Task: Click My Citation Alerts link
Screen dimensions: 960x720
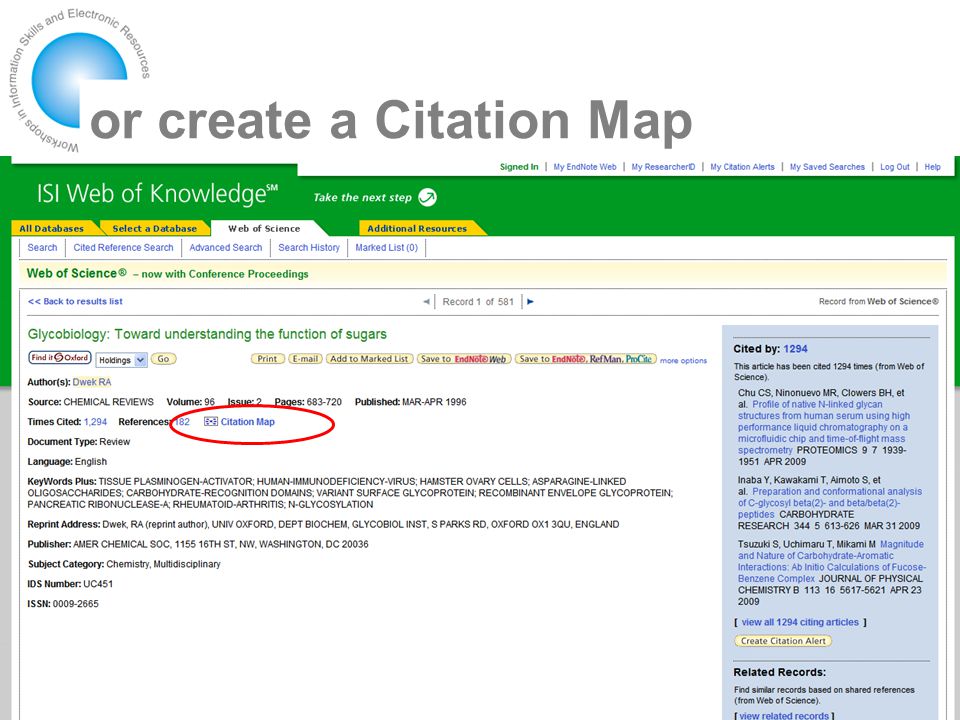Action: click(x=742, y=167)
